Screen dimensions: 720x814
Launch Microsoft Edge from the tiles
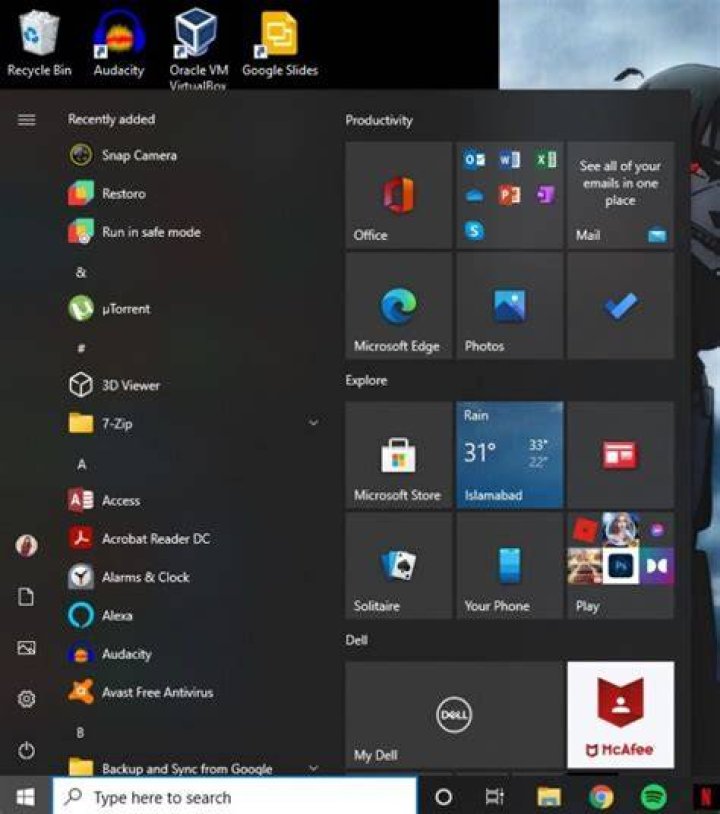click(399, 306)
